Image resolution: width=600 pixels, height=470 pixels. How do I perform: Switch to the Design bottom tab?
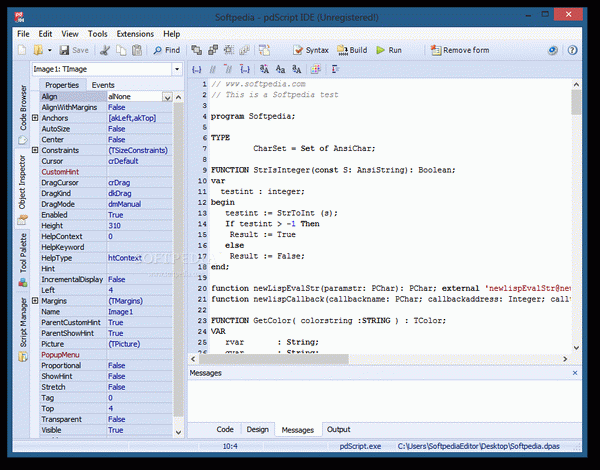pos(257,429)
